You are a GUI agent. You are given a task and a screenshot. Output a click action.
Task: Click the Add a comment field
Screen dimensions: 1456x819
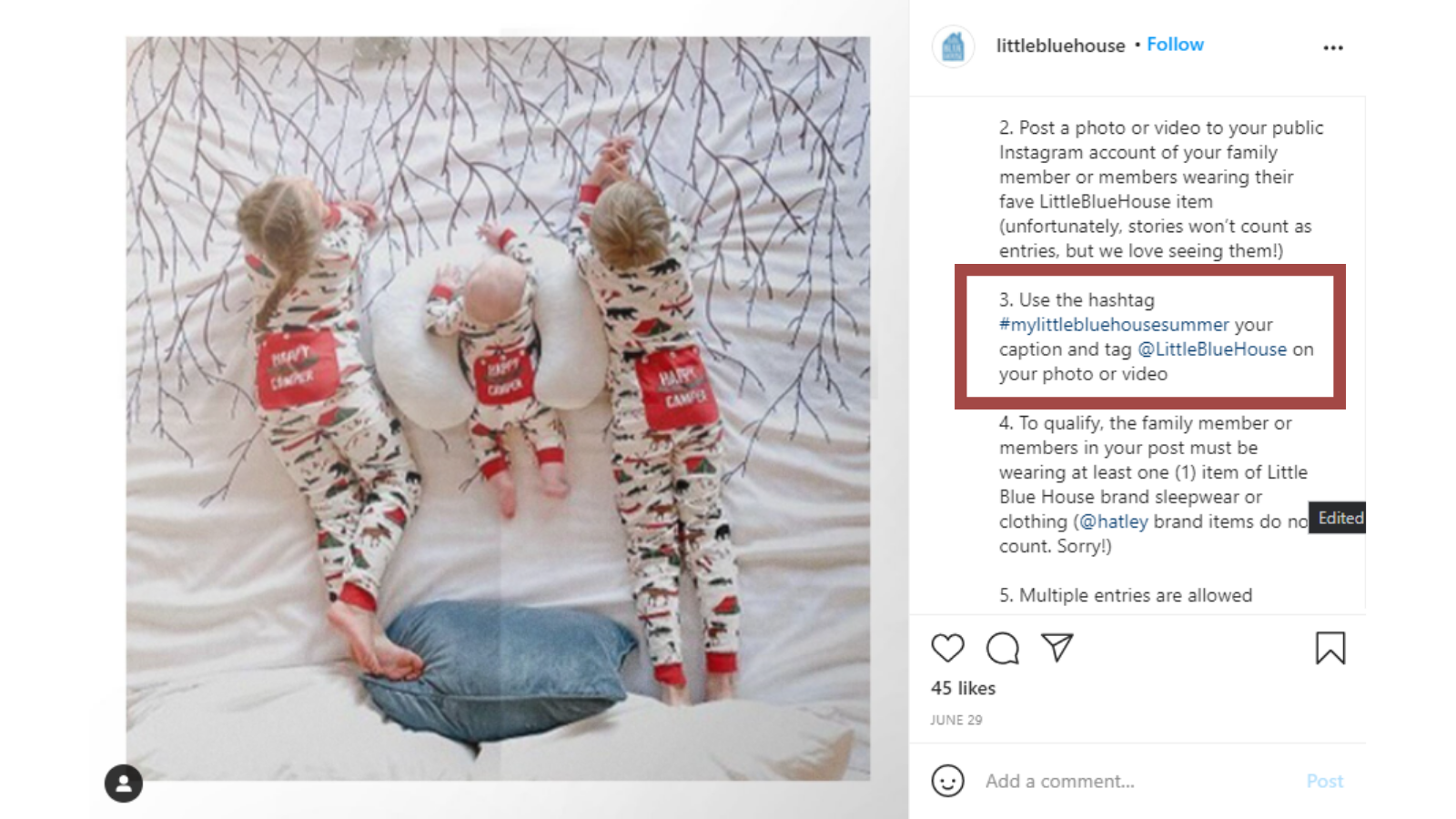coord(1137,781)
